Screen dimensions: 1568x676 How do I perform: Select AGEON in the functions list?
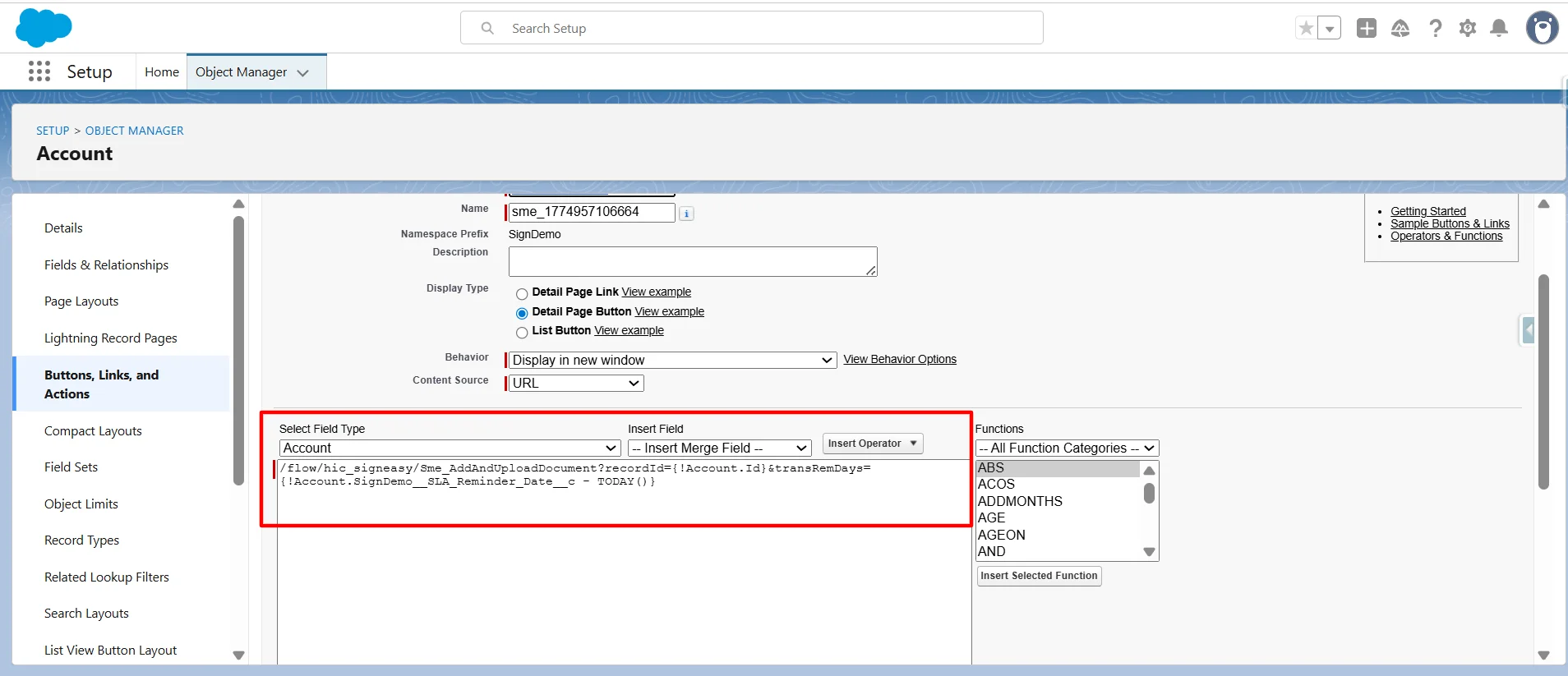[1058, 536]
